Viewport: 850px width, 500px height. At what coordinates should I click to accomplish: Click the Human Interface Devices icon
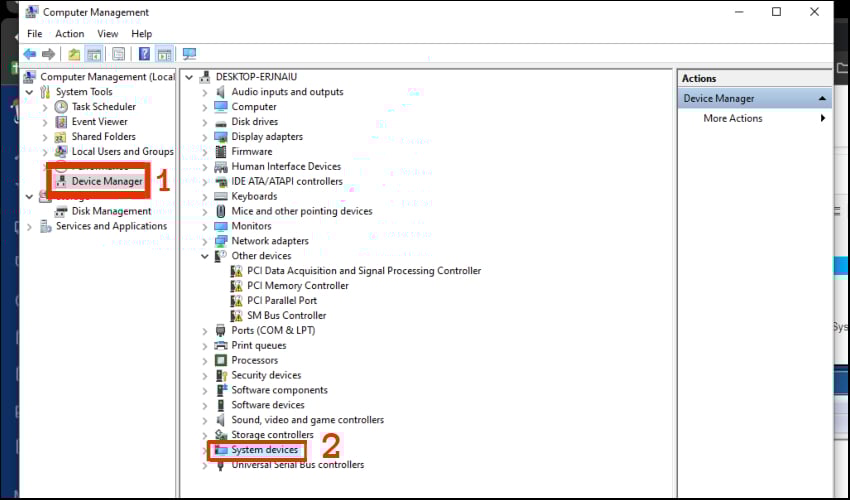pyautogui.click(x=221, y=166)
